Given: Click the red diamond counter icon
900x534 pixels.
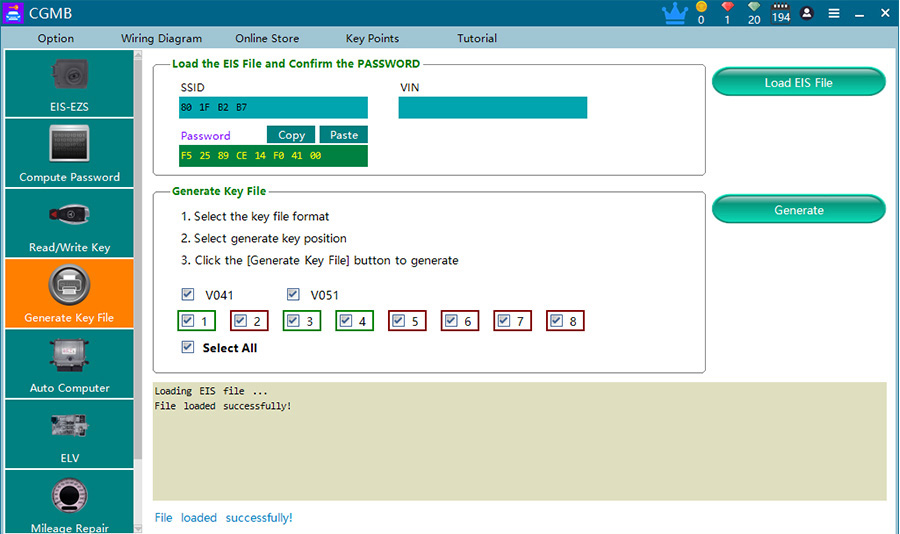Looking at the screenshot, I should pos(727,7).
